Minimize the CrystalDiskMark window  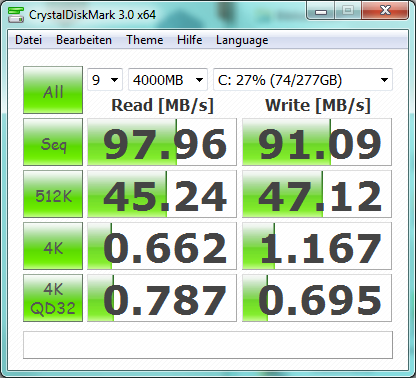321,12
